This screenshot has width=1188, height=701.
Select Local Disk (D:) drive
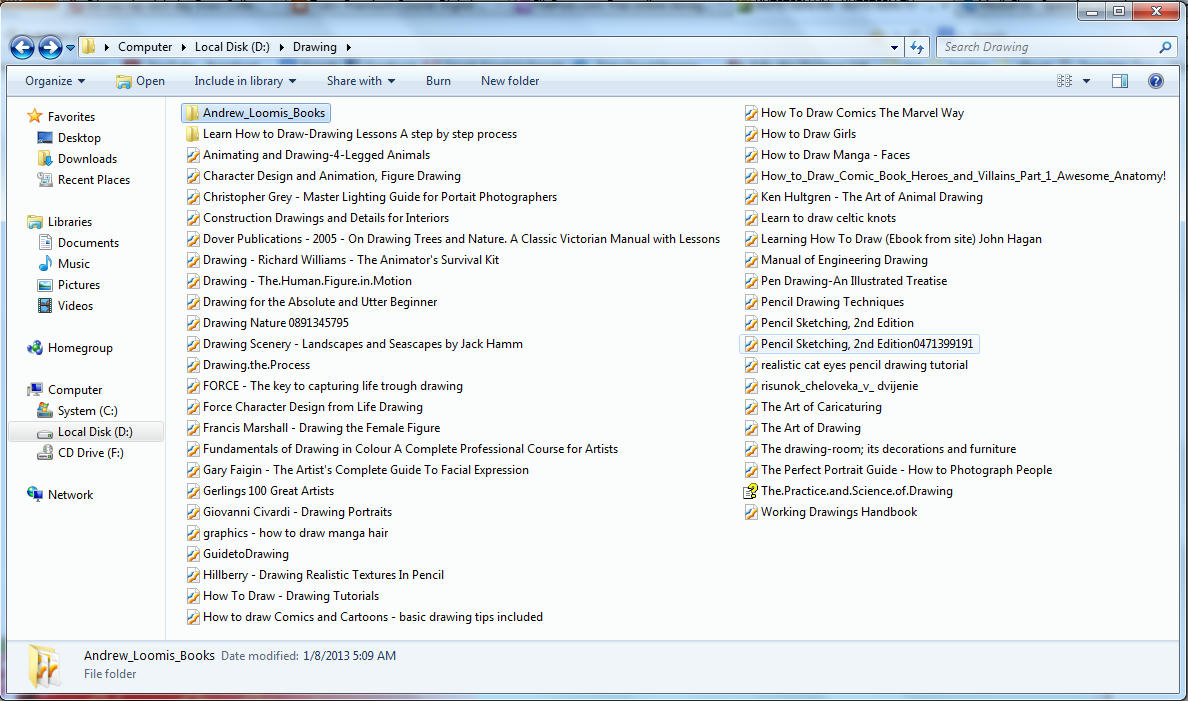[85, 432]
